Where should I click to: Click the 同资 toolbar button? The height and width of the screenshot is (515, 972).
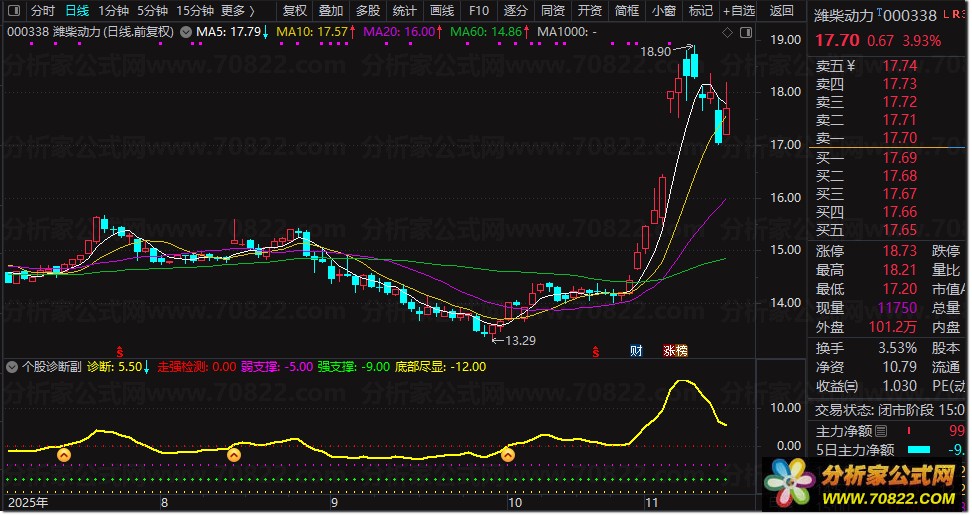pyautogui.click(x=553, y=11)
